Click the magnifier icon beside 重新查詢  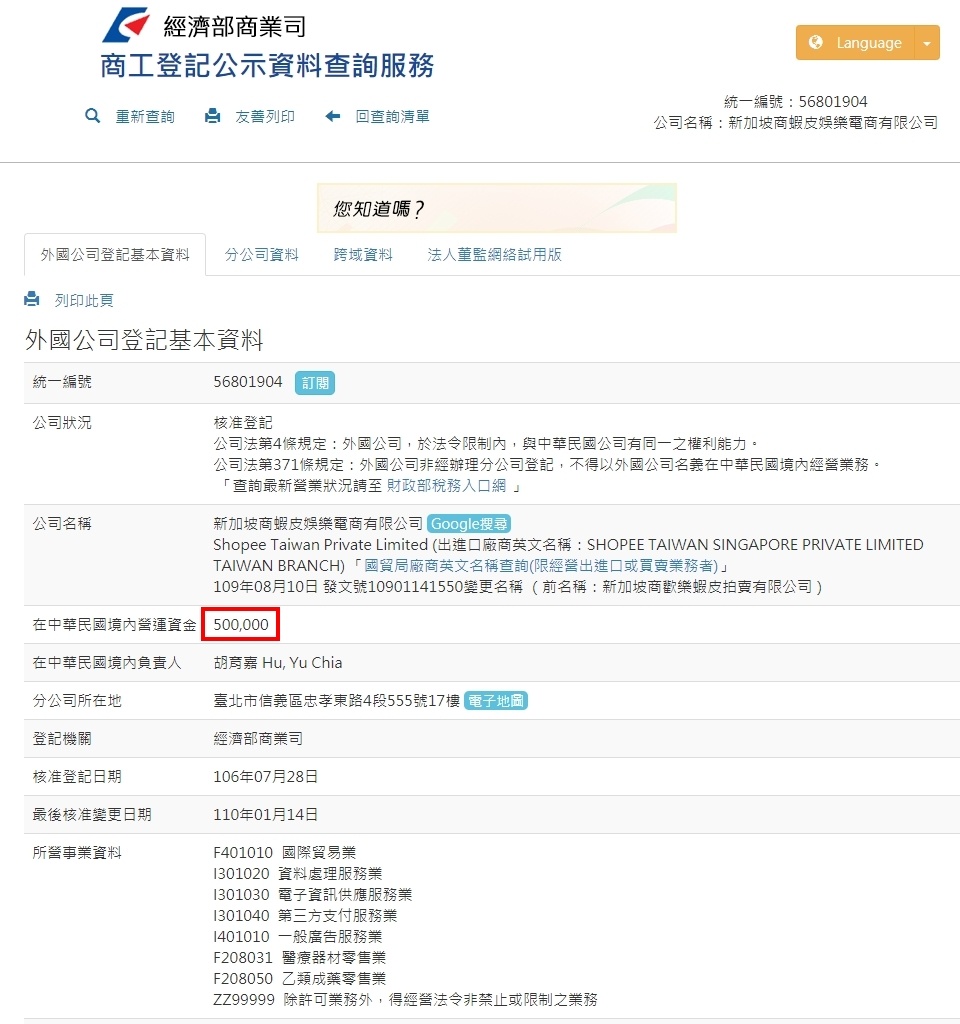(x=93, y=116)
